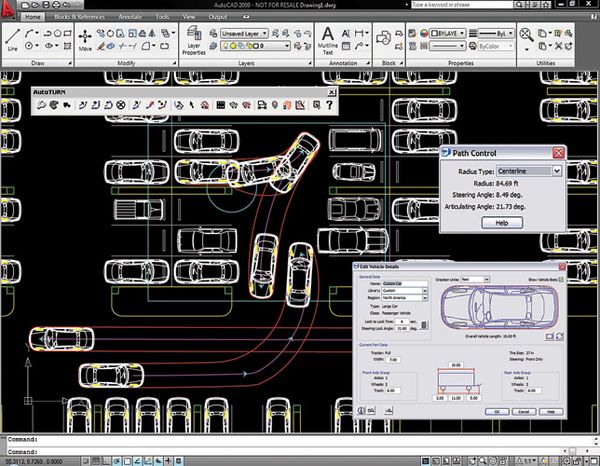Click the color wheel icon in Properties panel

pos(424,33)
